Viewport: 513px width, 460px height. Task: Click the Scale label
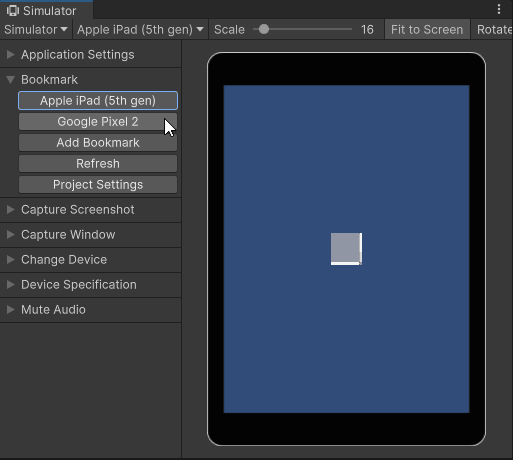coord(229,30)
